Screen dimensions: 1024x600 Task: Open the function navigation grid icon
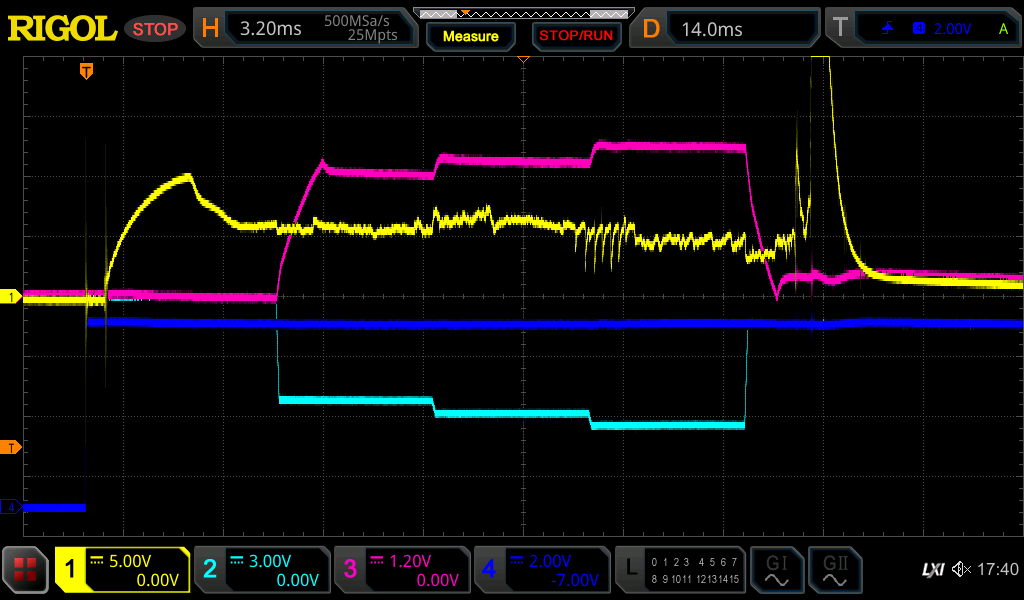click(26, 570)
